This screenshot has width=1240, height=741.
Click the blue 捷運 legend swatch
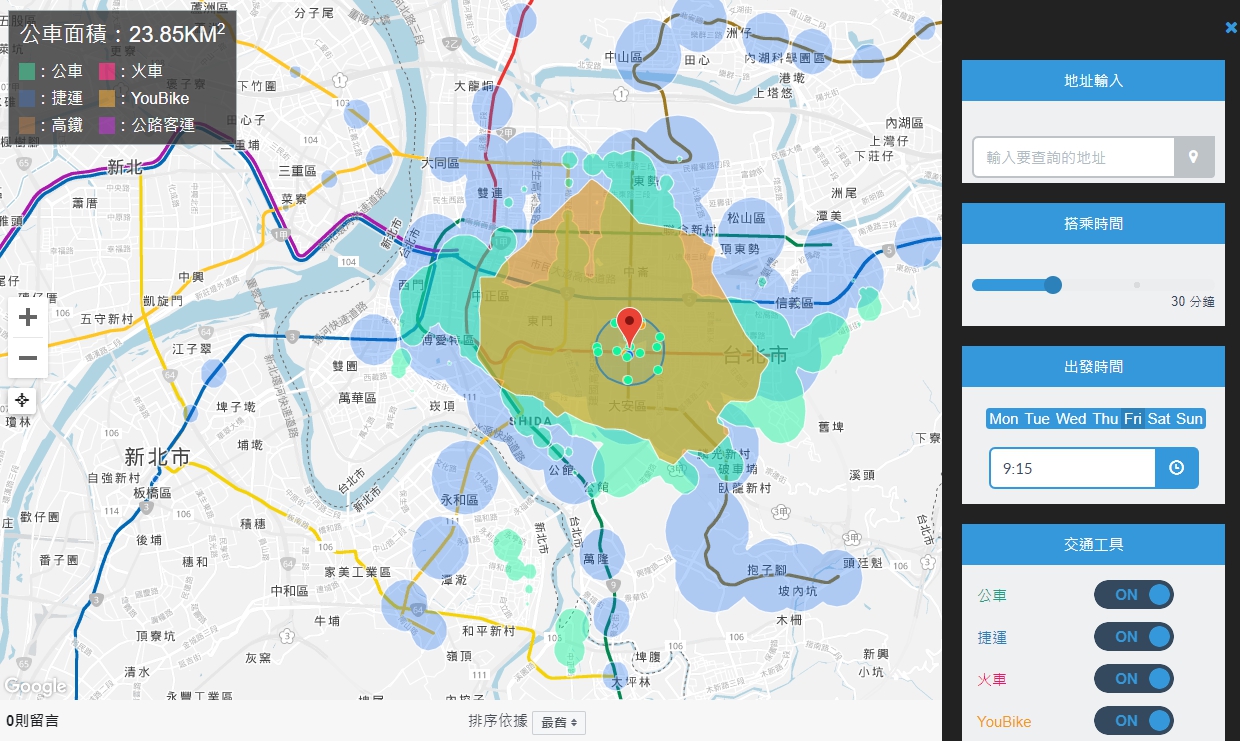[27, 99]
